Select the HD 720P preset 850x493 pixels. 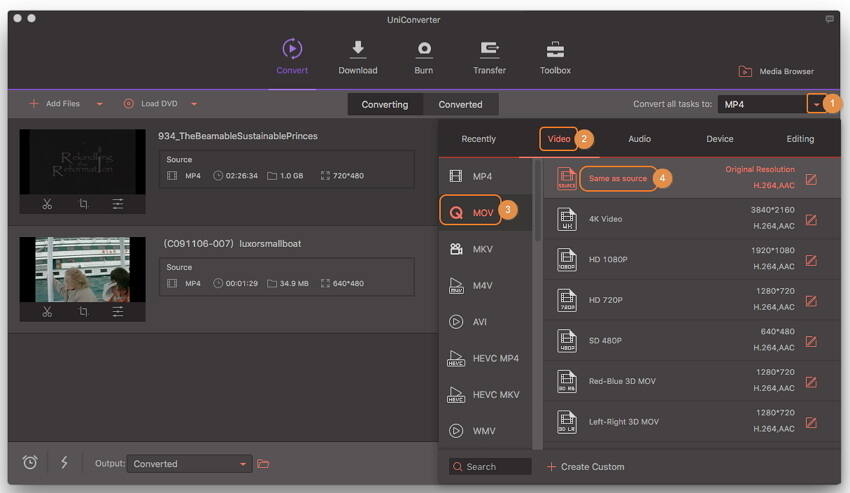[692, 300]
